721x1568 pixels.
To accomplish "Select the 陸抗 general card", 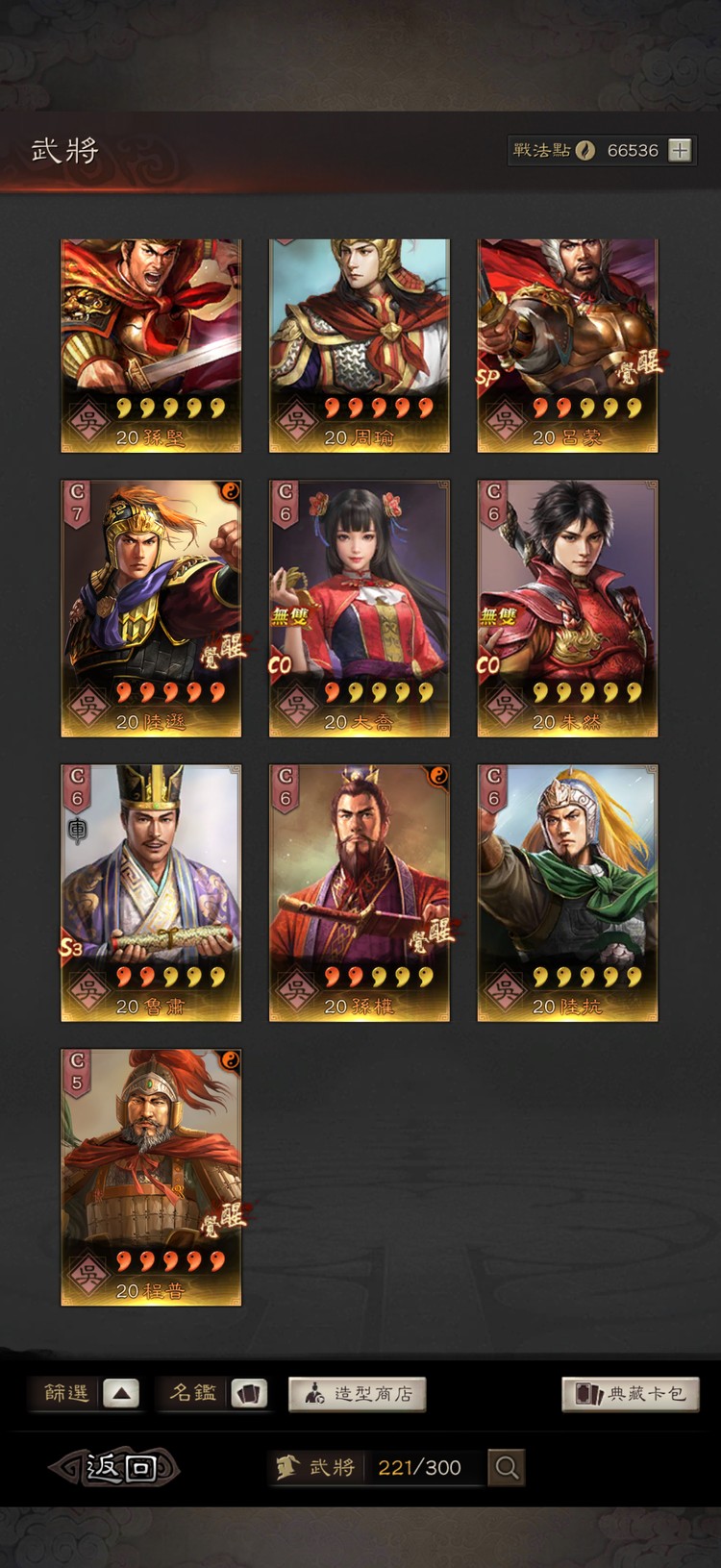I will (567, 893).
